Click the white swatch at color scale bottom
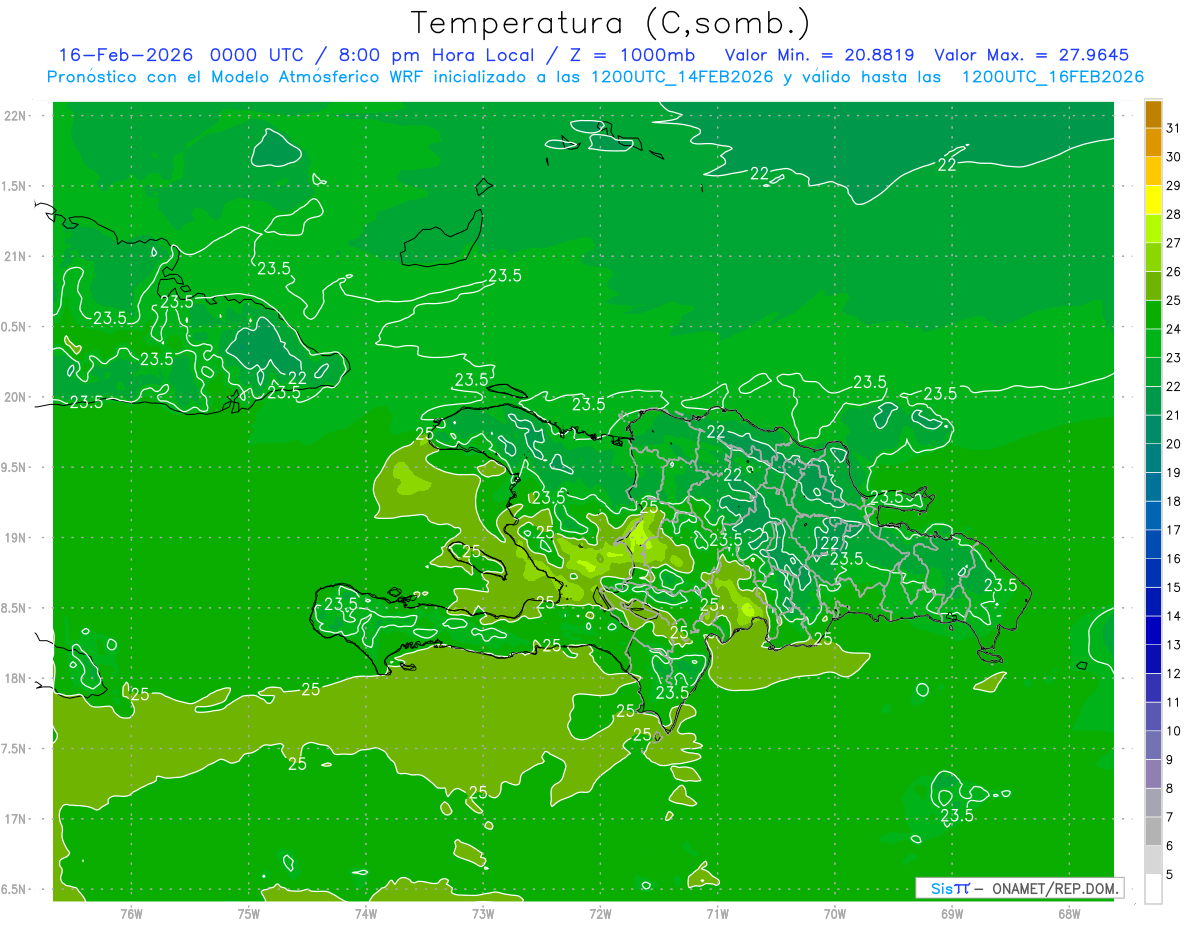Image resolution: width=1200 pixels, height=927 pixels. pos(1153,888)
